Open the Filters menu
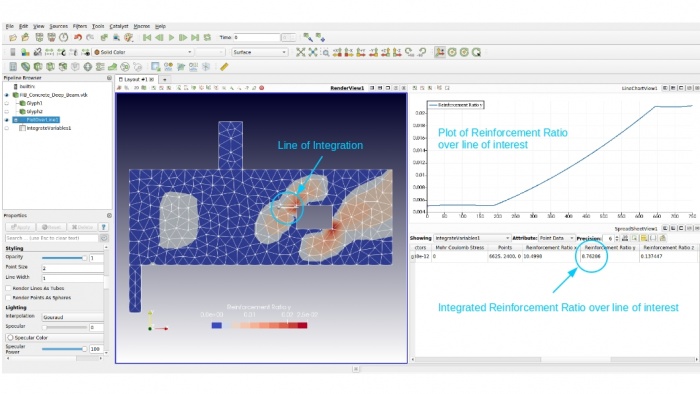Image resolution: width=700 pixels, height=394 pixels. pos(80,26)
